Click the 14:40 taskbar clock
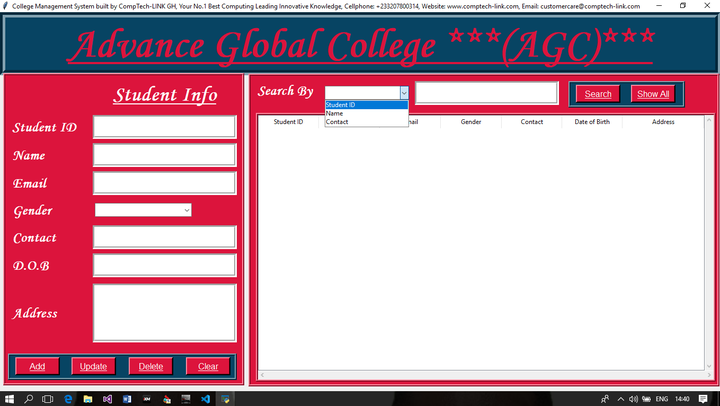 click(x=682, y=399)
